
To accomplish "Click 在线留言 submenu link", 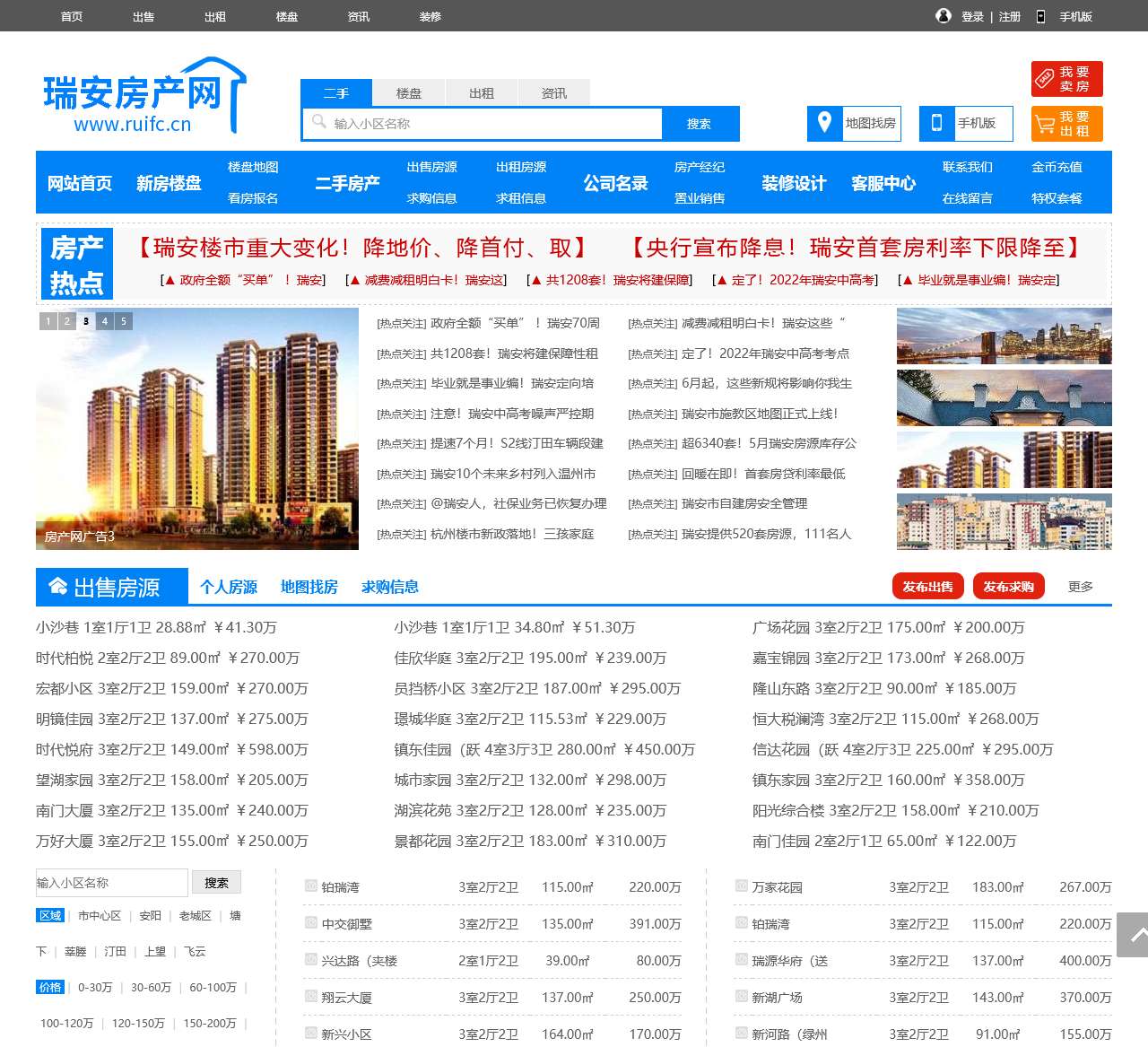I will (968, 198).
